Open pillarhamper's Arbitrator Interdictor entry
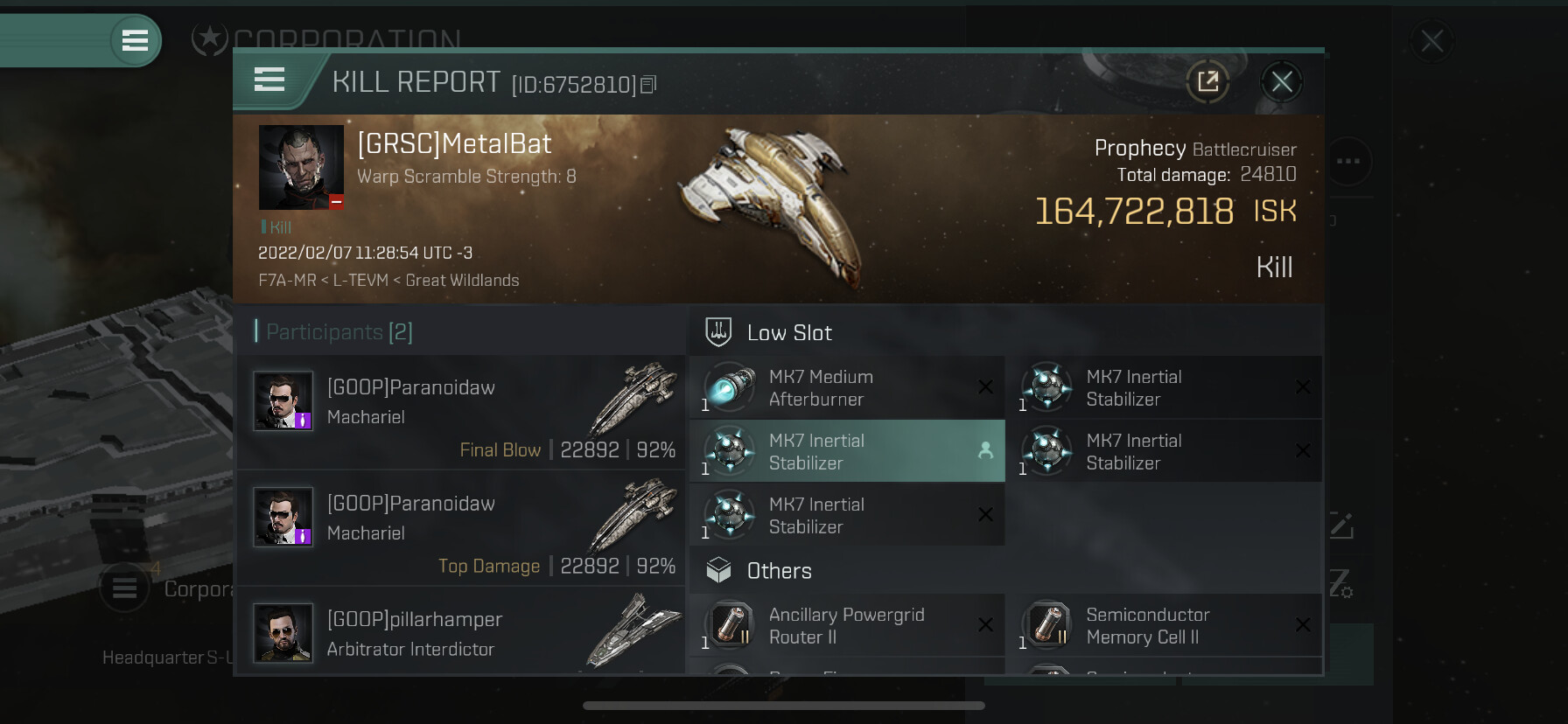The image size is (1568, 724). pyautogui.click(x=461, y=633)
